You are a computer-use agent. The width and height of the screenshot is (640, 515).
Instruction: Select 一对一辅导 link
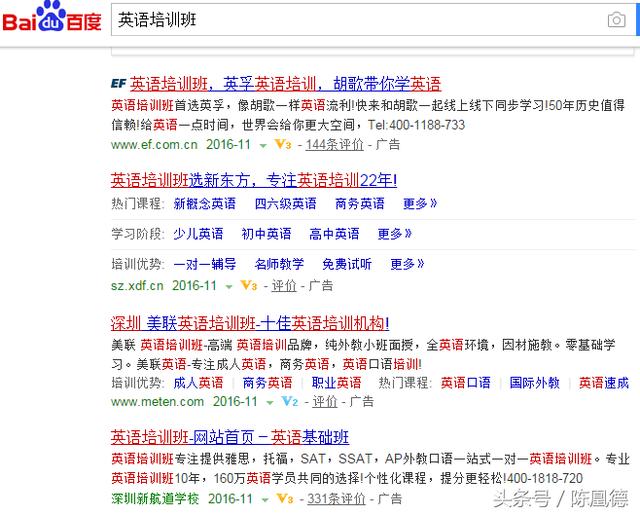click(204, 264)
